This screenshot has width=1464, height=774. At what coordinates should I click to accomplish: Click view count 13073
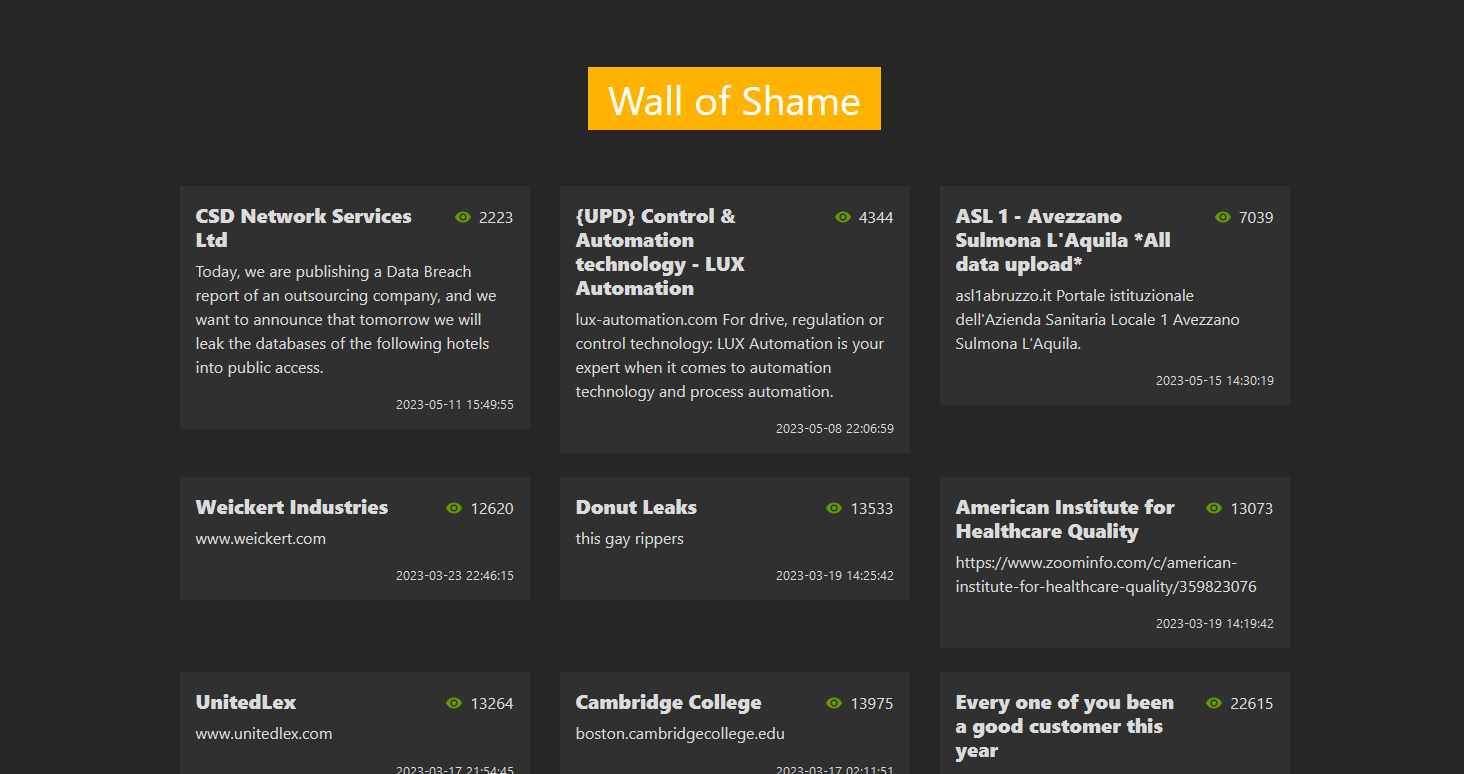[x=1252, y=508]
